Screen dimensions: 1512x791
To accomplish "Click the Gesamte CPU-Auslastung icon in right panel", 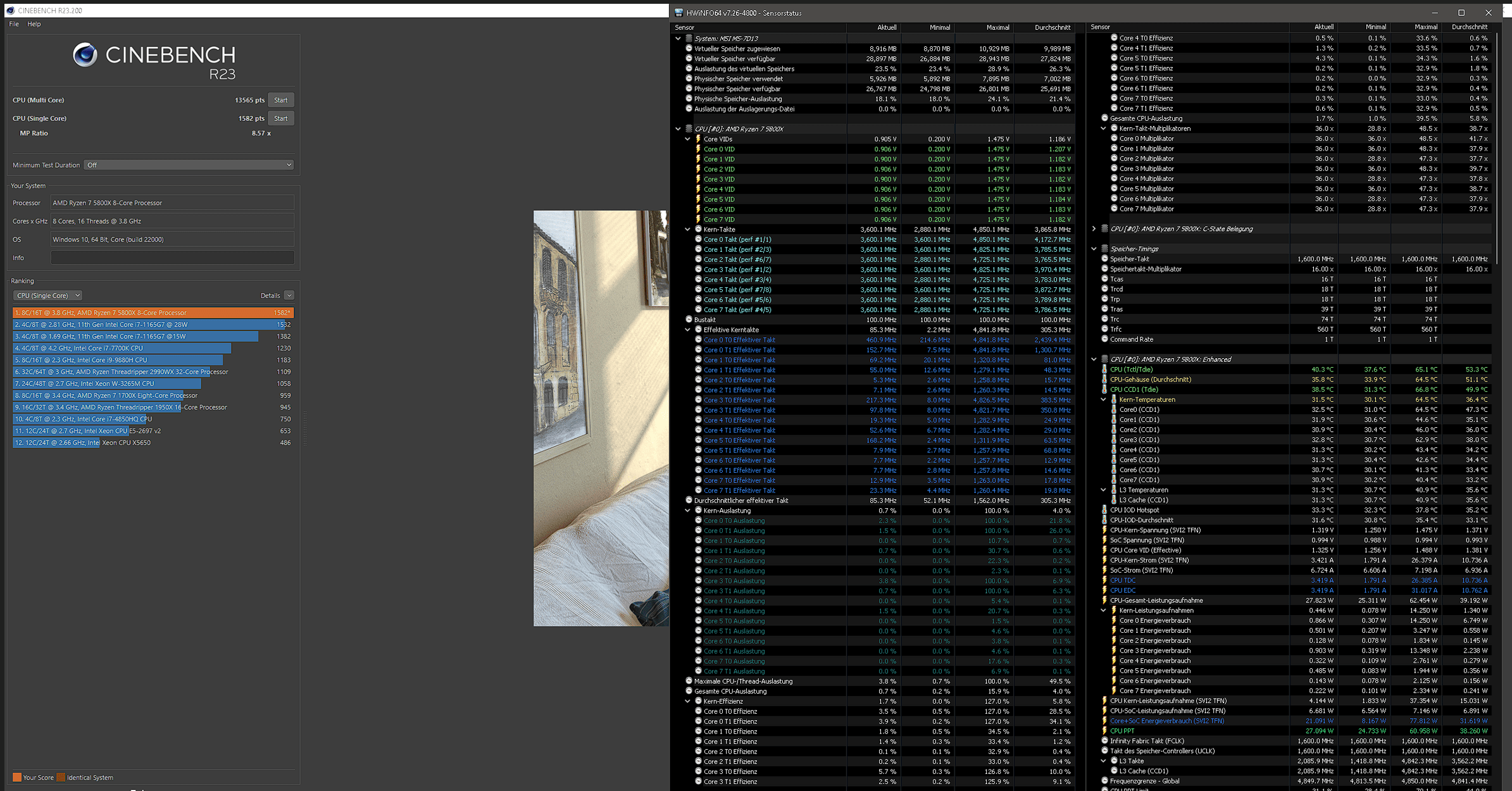I will point(1105,118).
